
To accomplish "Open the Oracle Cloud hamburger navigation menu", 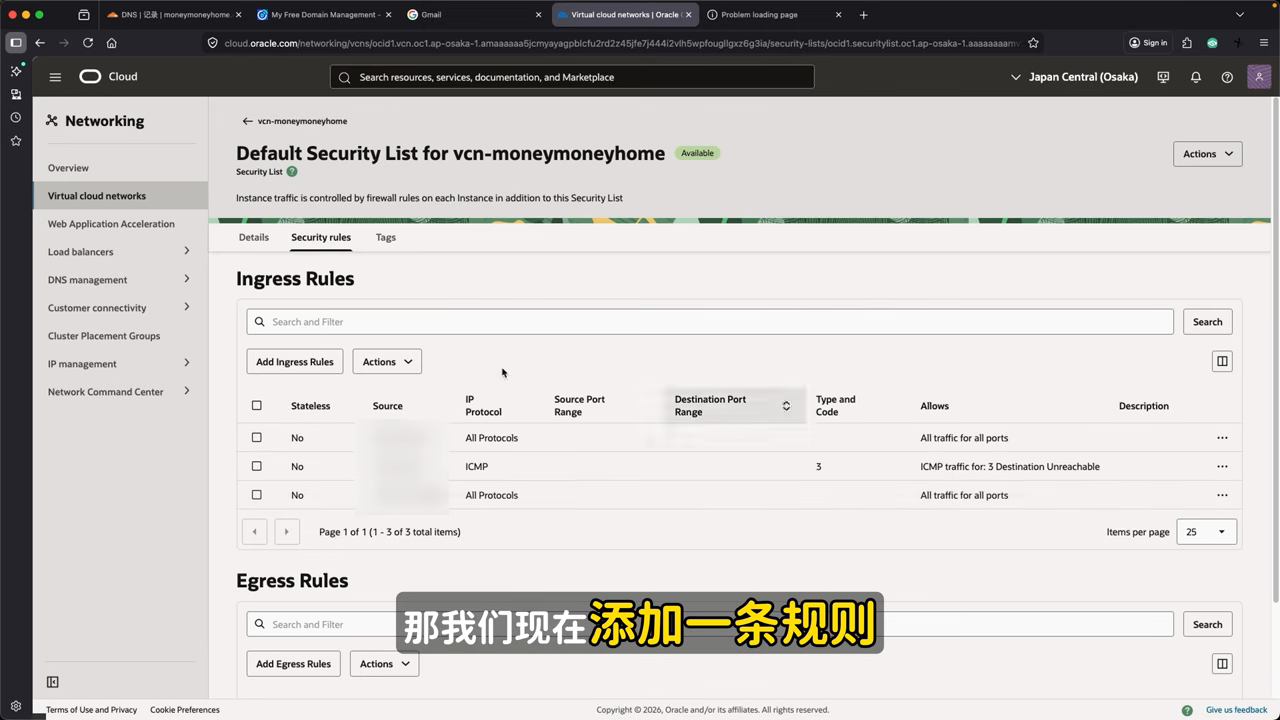I will pyautogui.click(x=55, y=77).
